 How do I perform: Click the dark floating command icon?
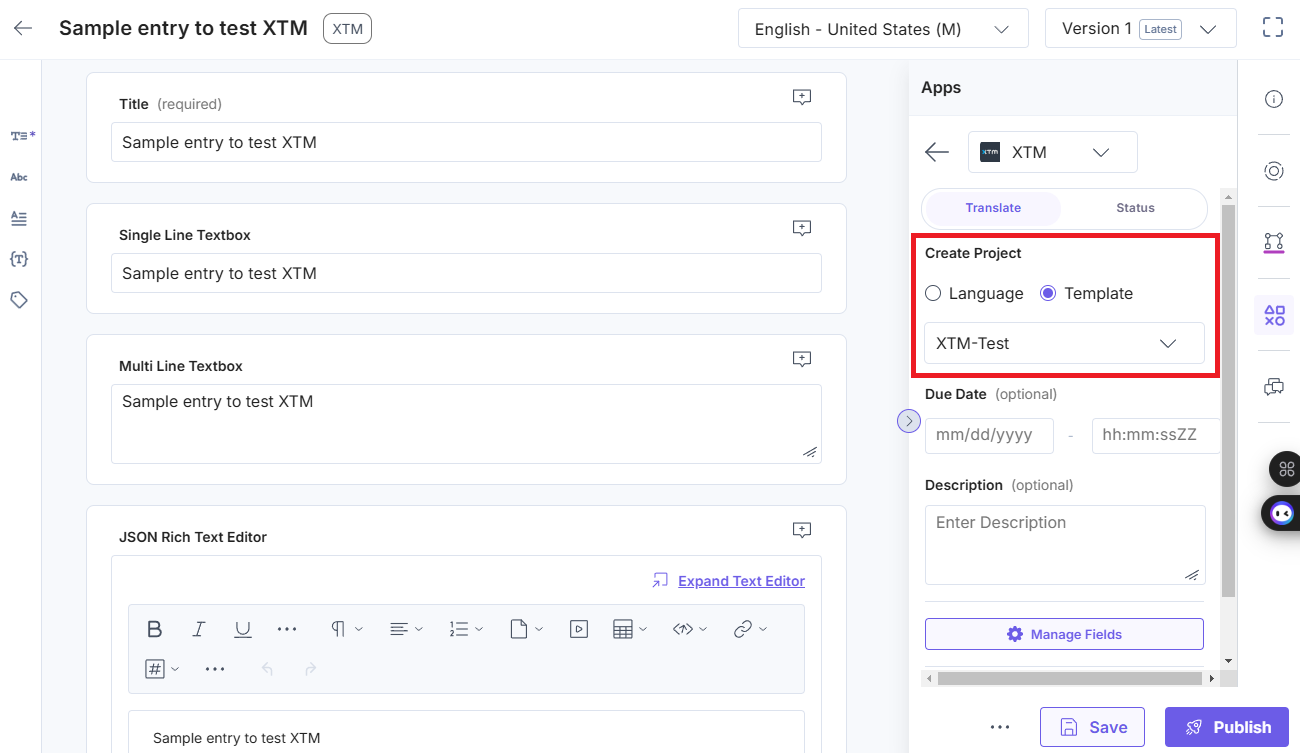(1286, 468)
